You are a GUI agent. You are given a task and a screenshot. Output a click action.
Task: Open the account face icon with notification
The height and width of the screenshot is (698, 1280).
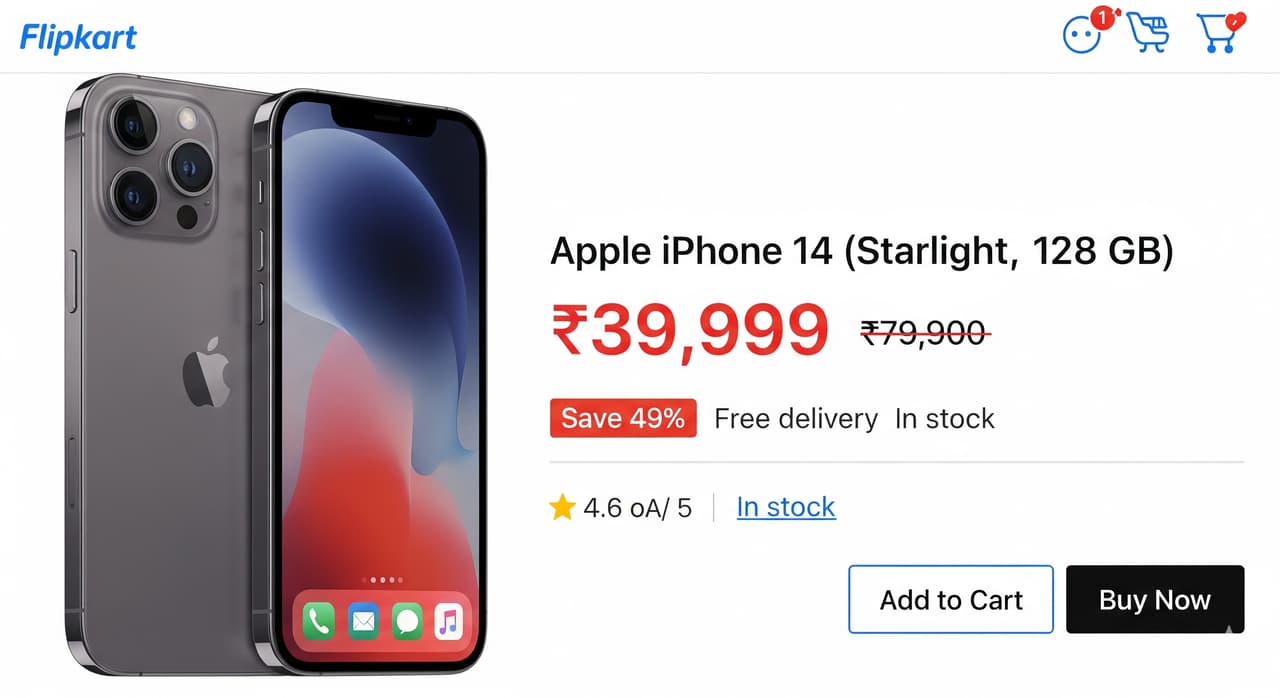tap(1081, 37)
